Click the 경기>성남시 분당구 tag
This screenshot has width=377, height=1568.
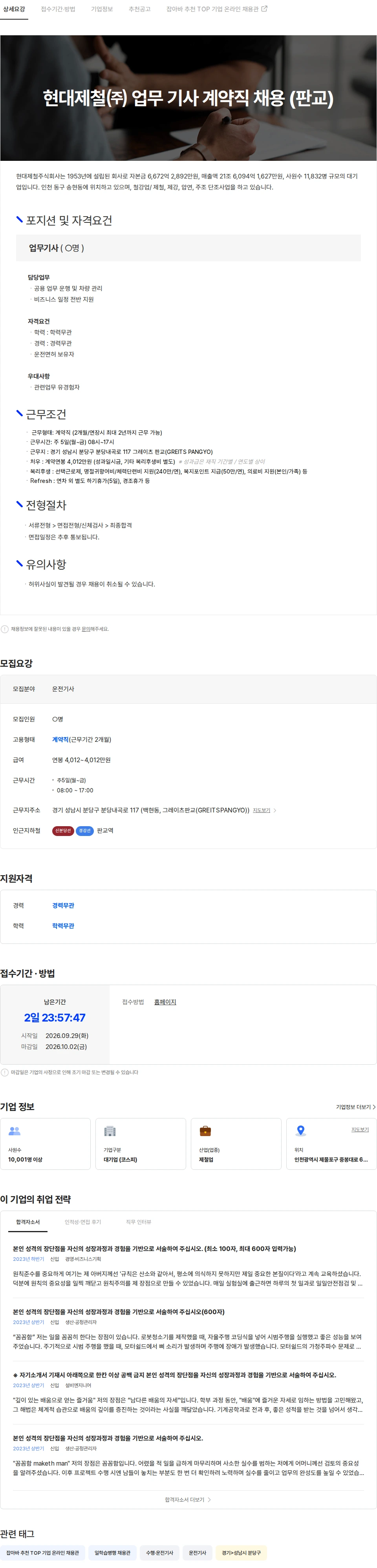[241, 1553]
